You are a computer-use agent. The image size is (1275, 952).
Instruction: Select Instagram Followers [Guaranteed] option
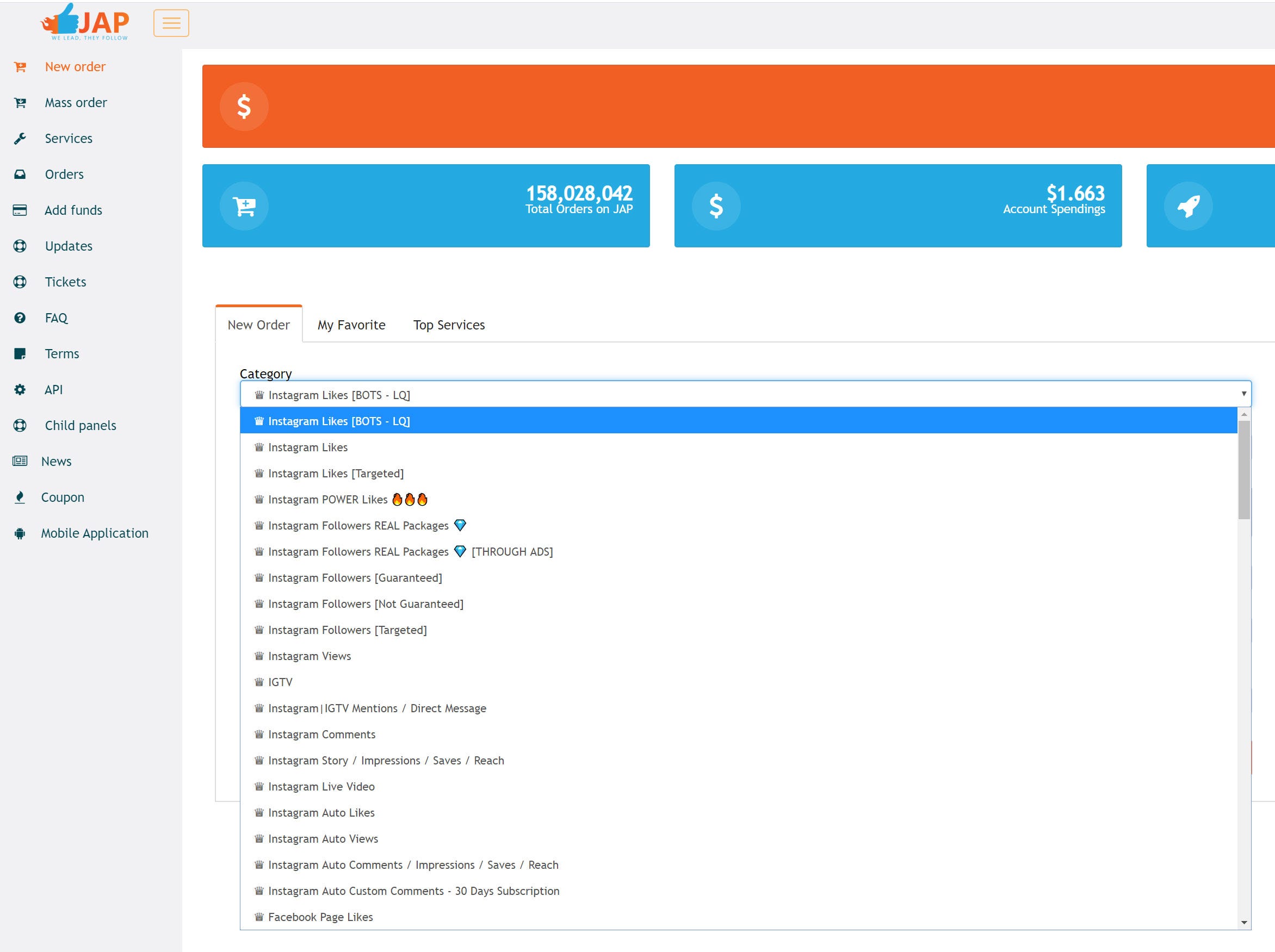[739, 577]
